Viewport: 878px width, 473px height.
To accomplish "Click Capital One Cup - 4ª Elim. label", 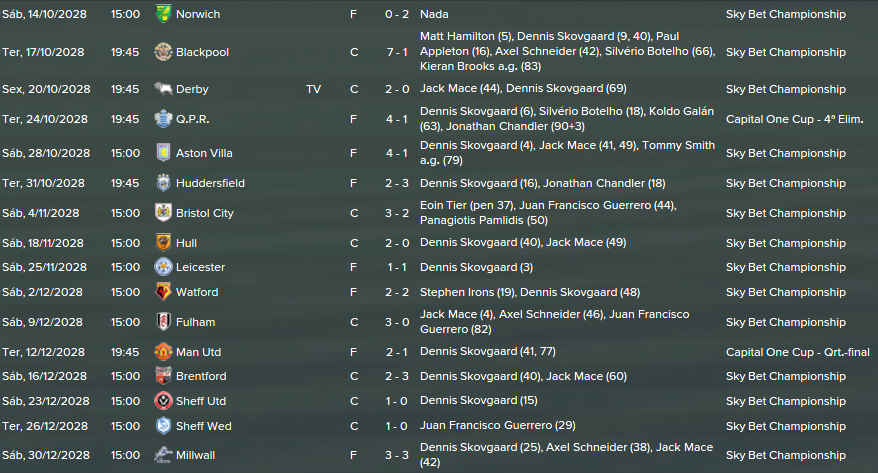I will tap(795, 119).
